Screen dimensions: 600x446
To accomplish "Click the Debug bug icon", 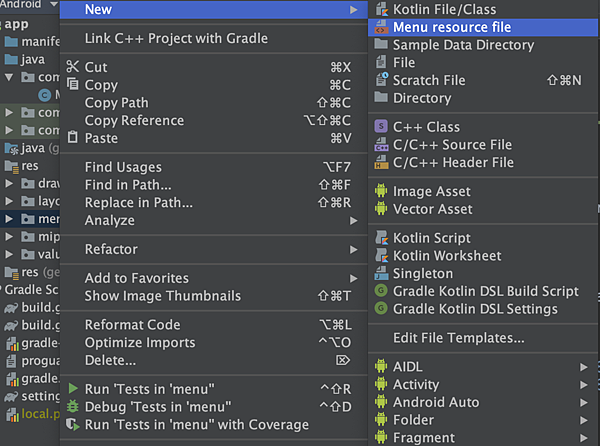I will pos(73,406).
